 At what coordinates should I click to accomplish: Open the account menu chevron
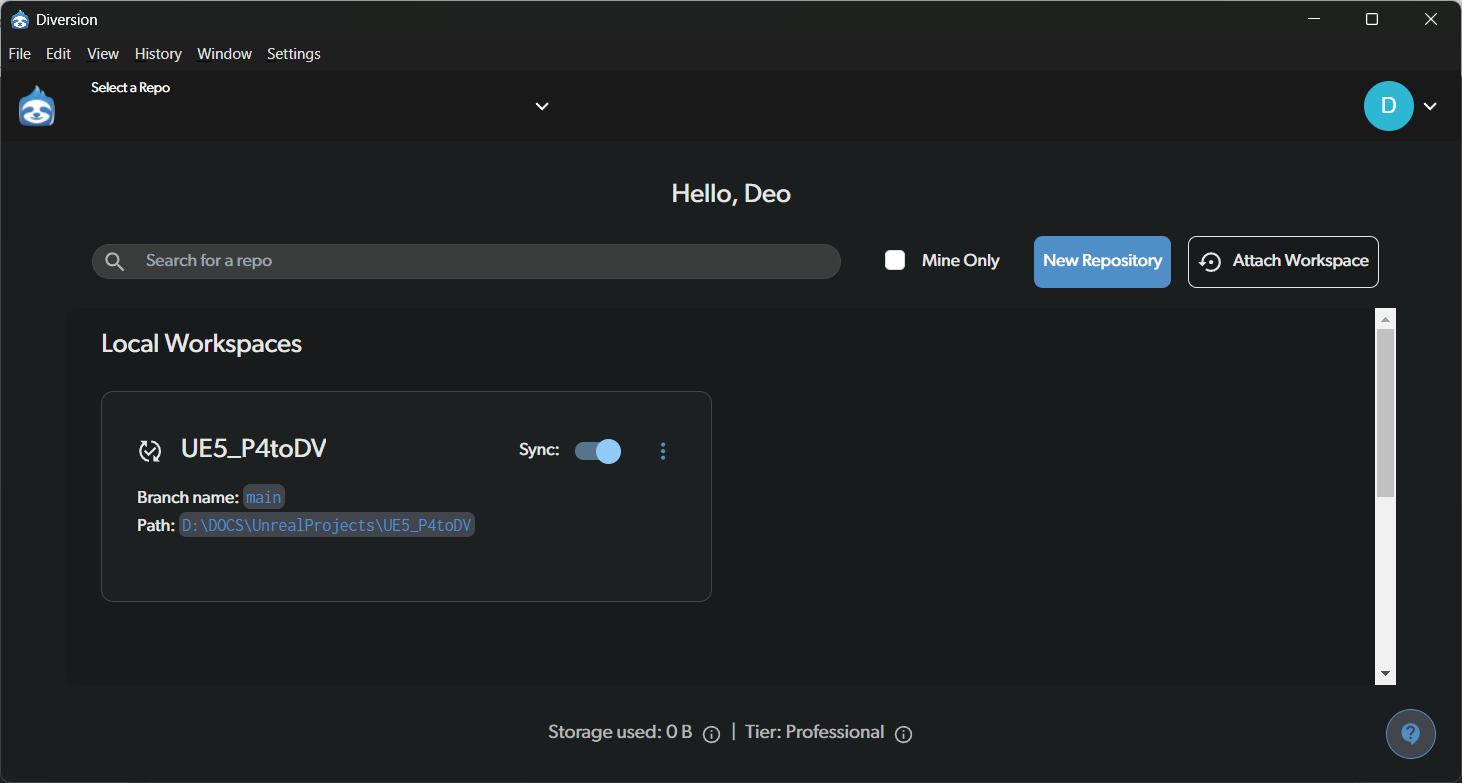click(x=1431, y=106)
